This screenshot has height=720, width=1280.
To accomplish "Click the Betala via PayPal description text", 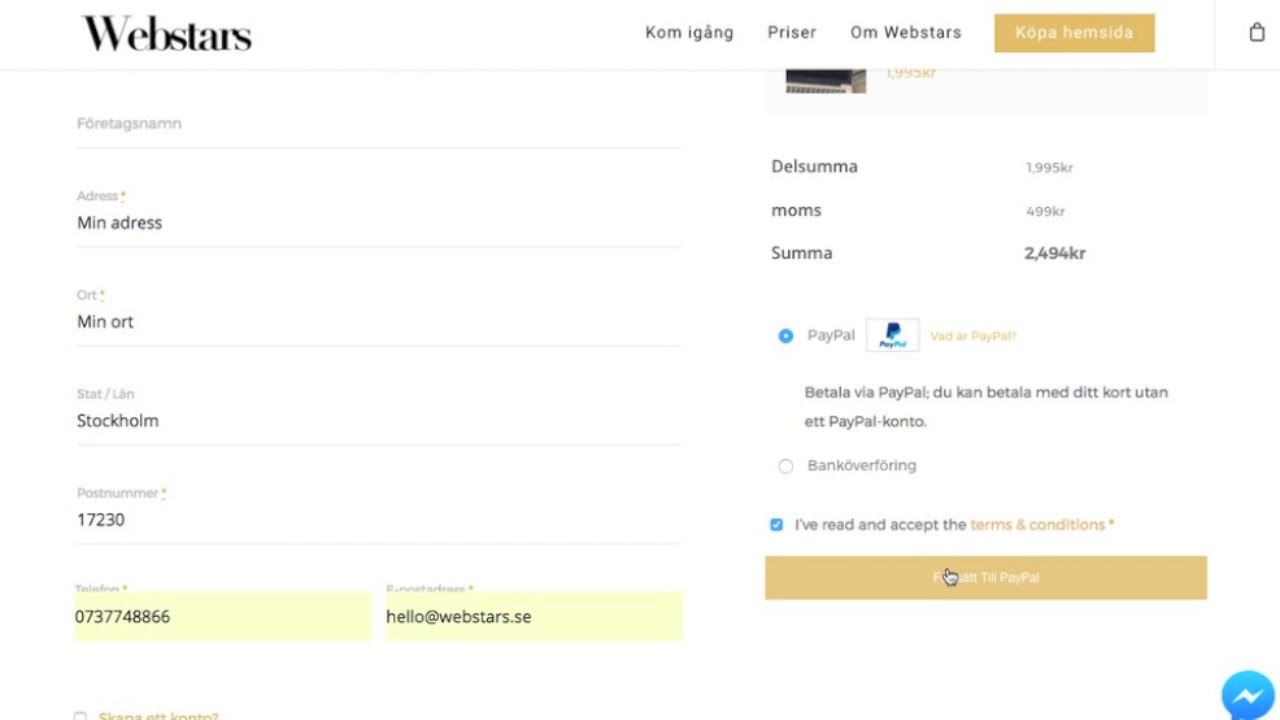I will tap(986, 406).
